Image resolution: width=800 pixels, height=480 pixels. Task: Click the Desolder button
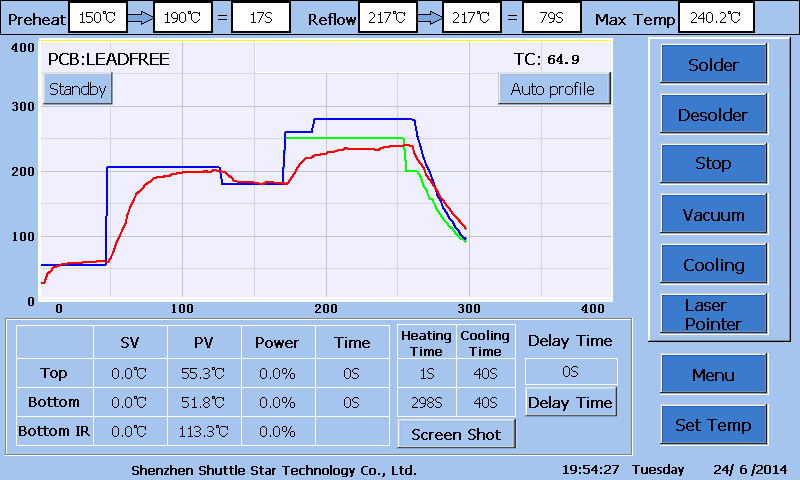pos(713,114)
